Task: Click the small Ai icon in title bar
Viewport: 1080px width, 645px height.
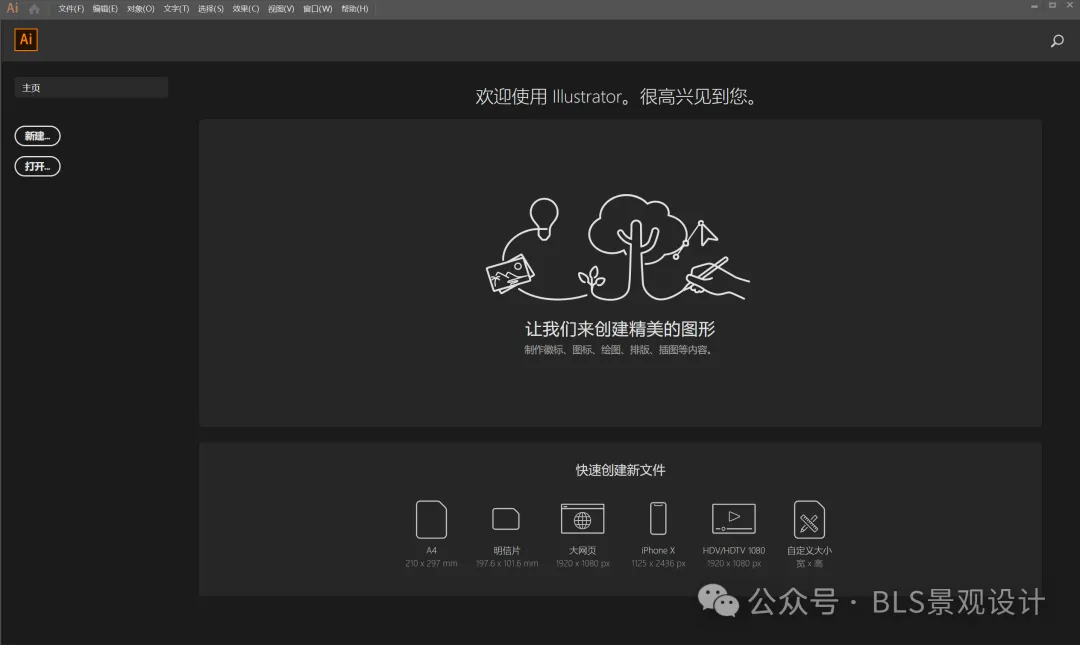Action: pos(12,8)
